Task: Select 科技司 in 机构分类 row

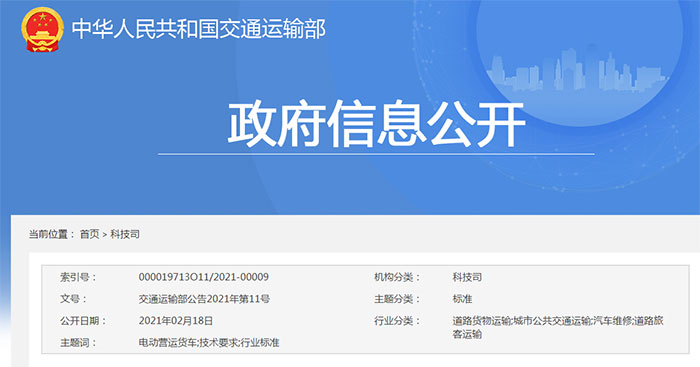Action: (x=467, y=277)
